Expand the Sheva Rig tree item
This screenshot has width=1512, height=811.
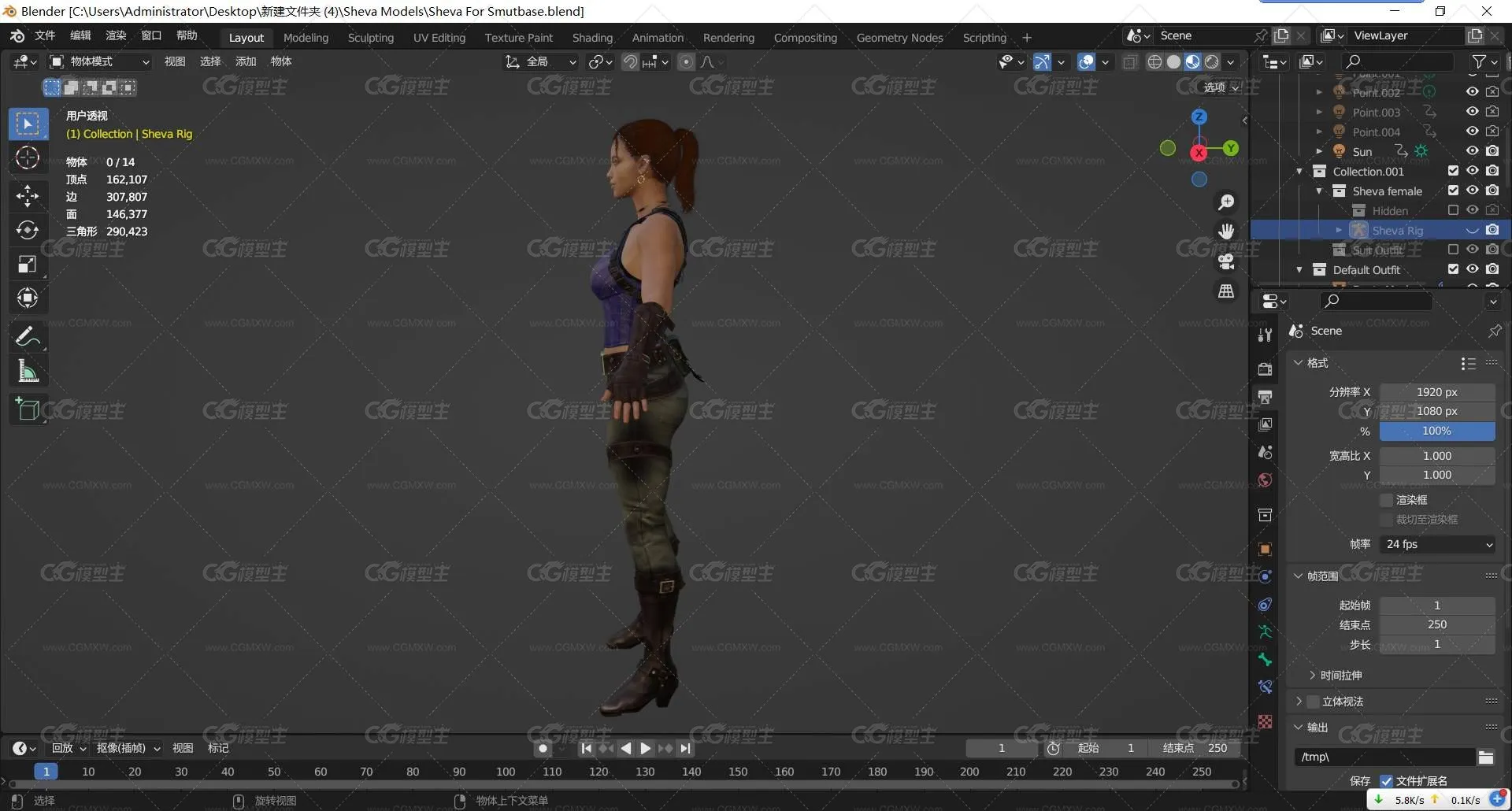pyautogui.click(x=1339, y=230)
